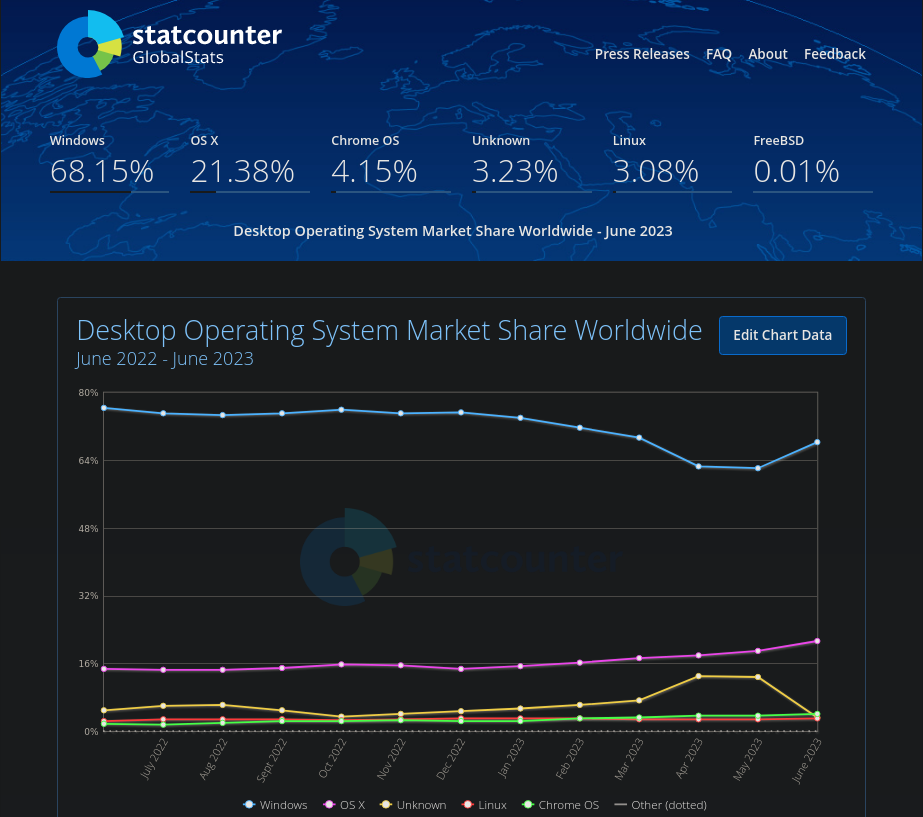Go to the FAQ link

tap(719, 54)
